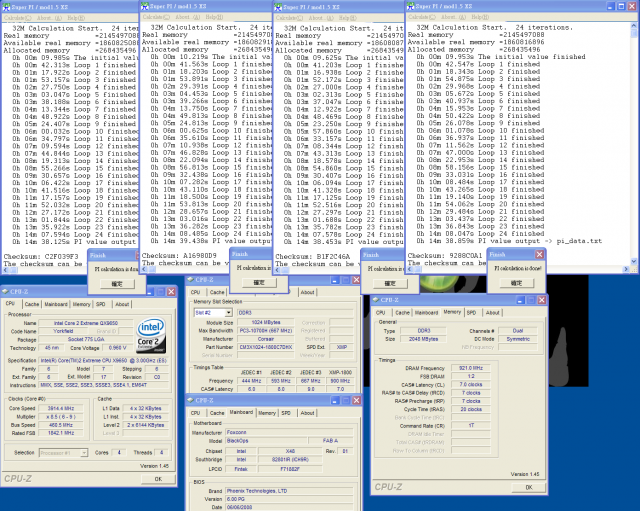
Task: Open Calculate menu in Super PI with checksum C2F039F3
Action: 18,18
